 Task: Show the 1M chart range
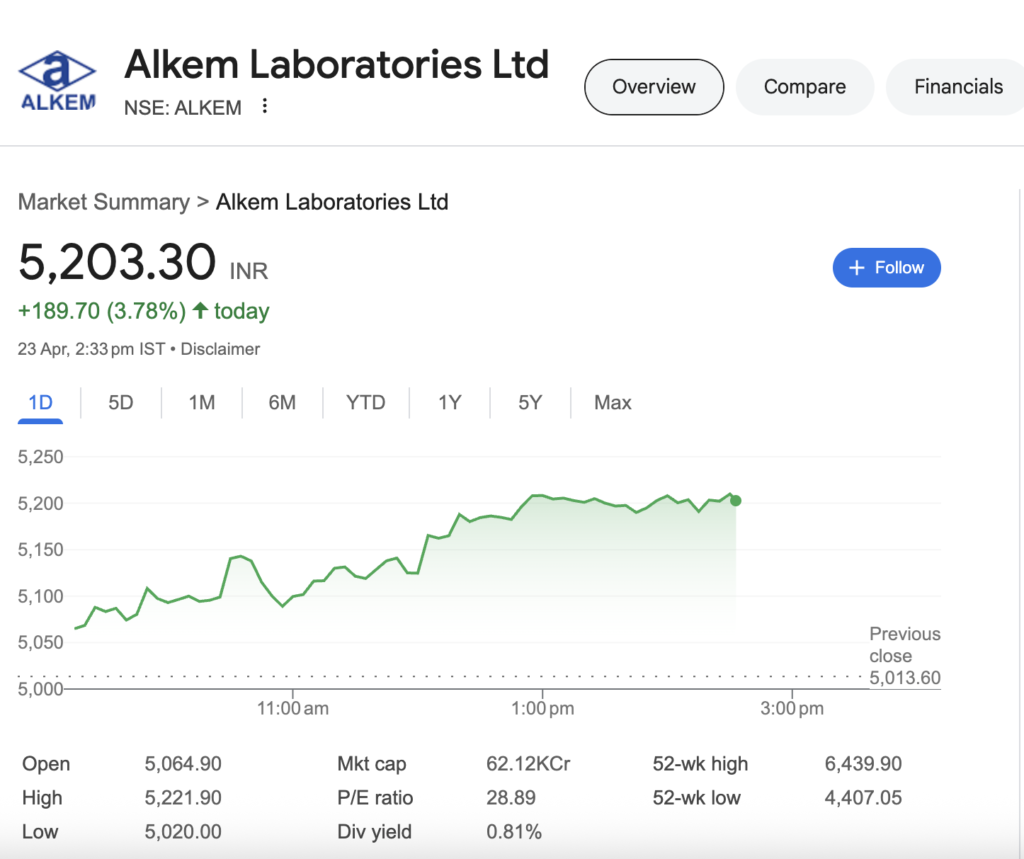[x=202, y=402]
